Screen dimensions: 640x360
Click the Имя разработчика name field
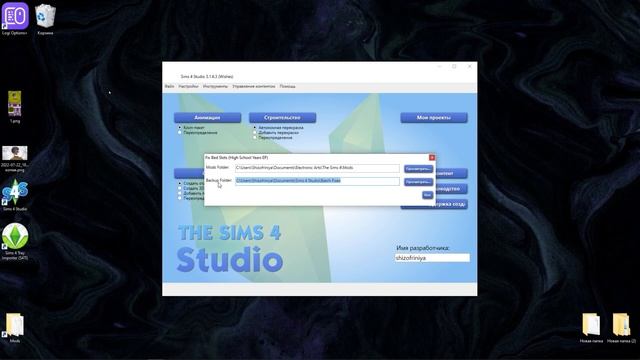pos(432,258)
